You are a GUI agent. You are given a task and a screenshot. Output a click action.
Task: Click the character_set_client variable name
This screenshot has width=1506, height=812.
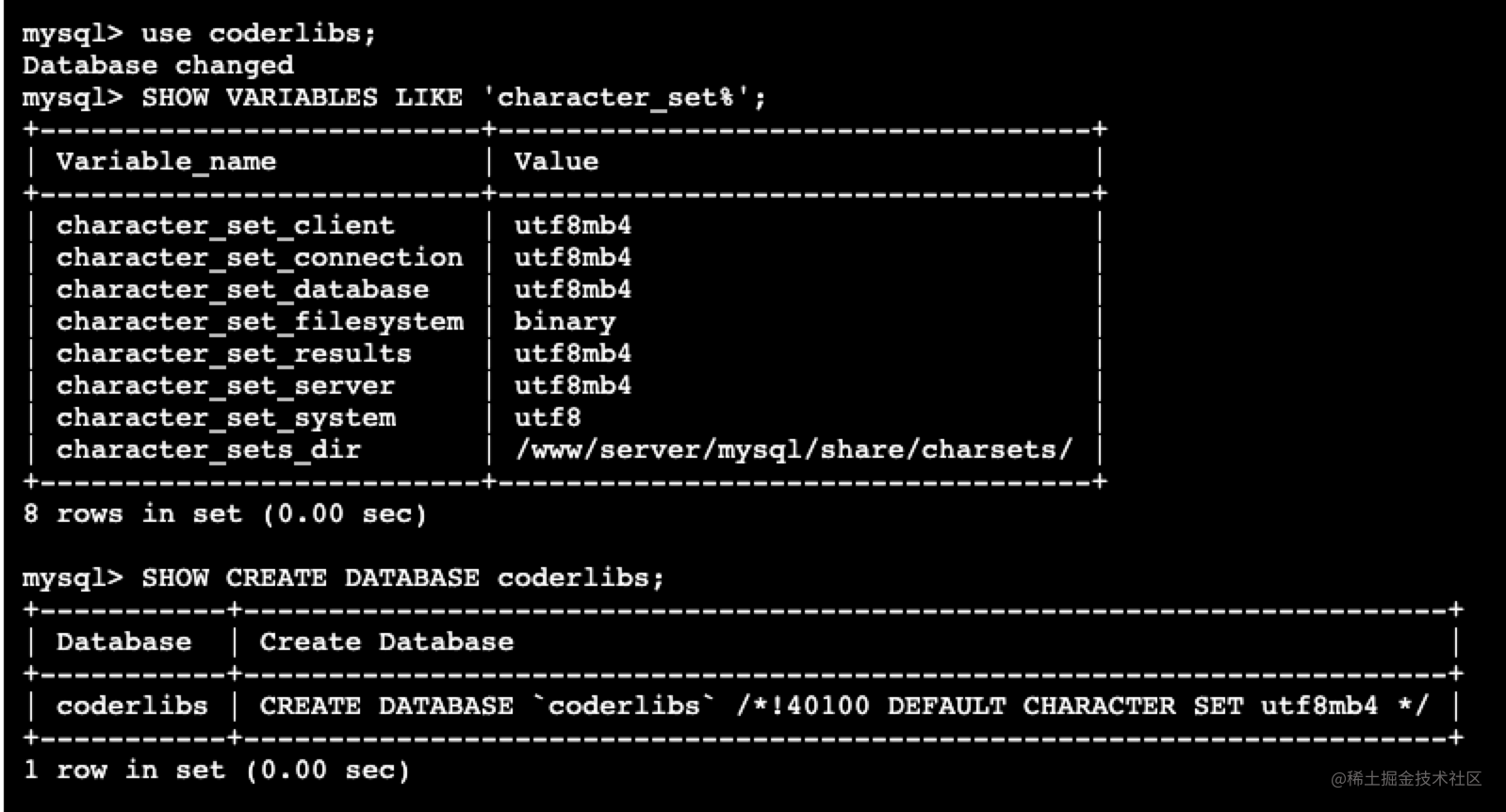[225, 226]
